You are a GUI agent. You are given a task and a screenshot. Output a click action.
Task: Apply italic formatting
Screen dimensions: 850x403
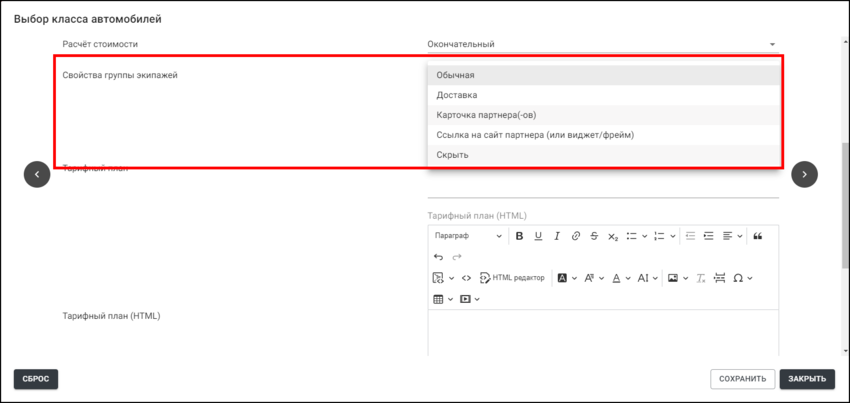(557, 236)
